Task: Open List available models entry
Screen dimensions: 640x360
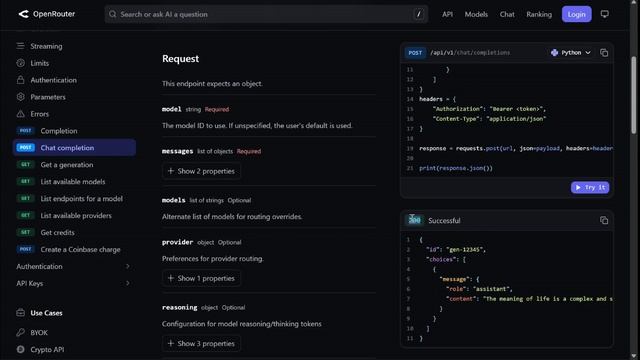Action: pos(73,182)
